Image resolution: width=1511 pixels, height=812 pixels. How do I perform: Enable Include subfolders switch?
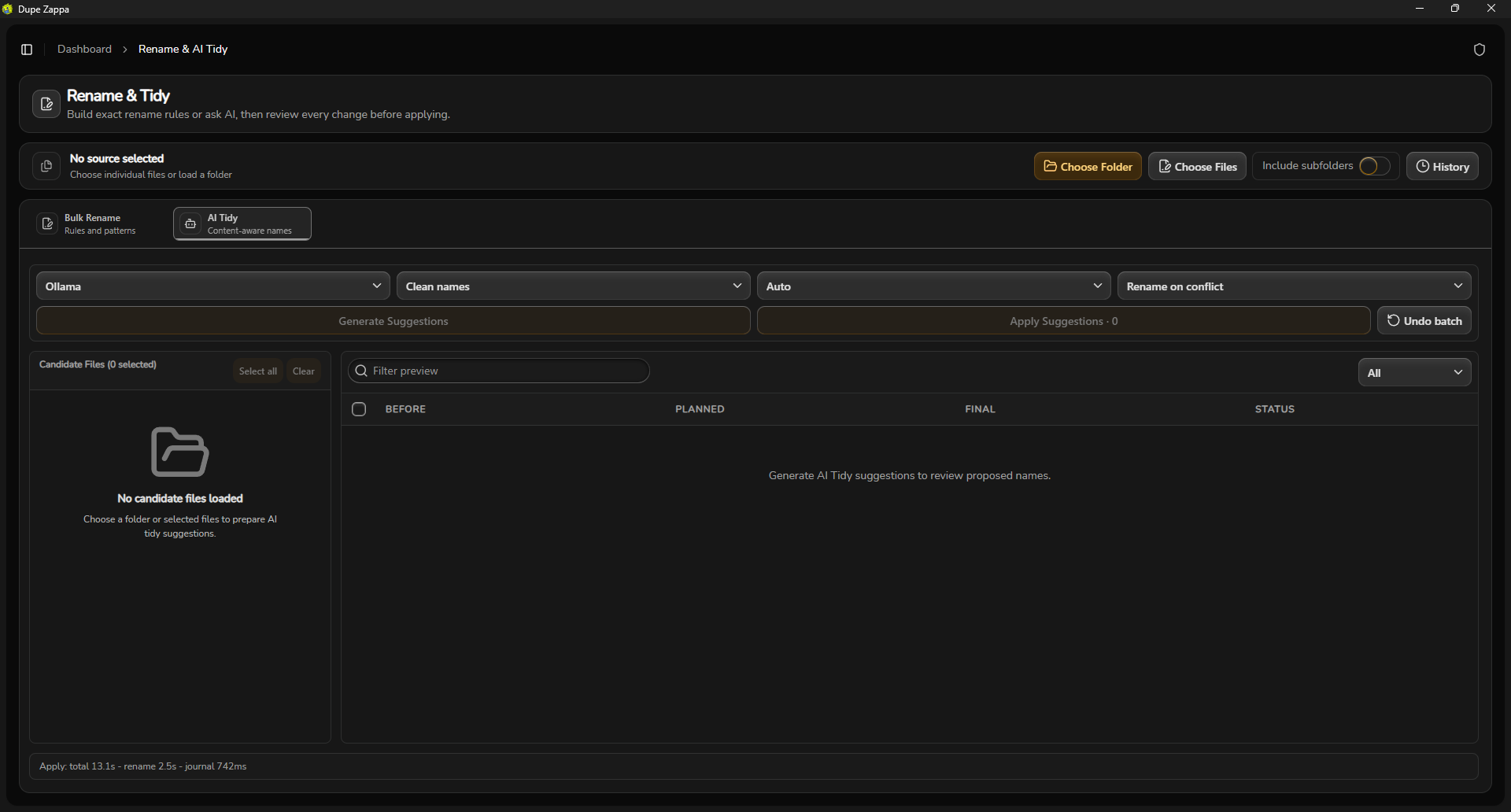(1374, 166)
